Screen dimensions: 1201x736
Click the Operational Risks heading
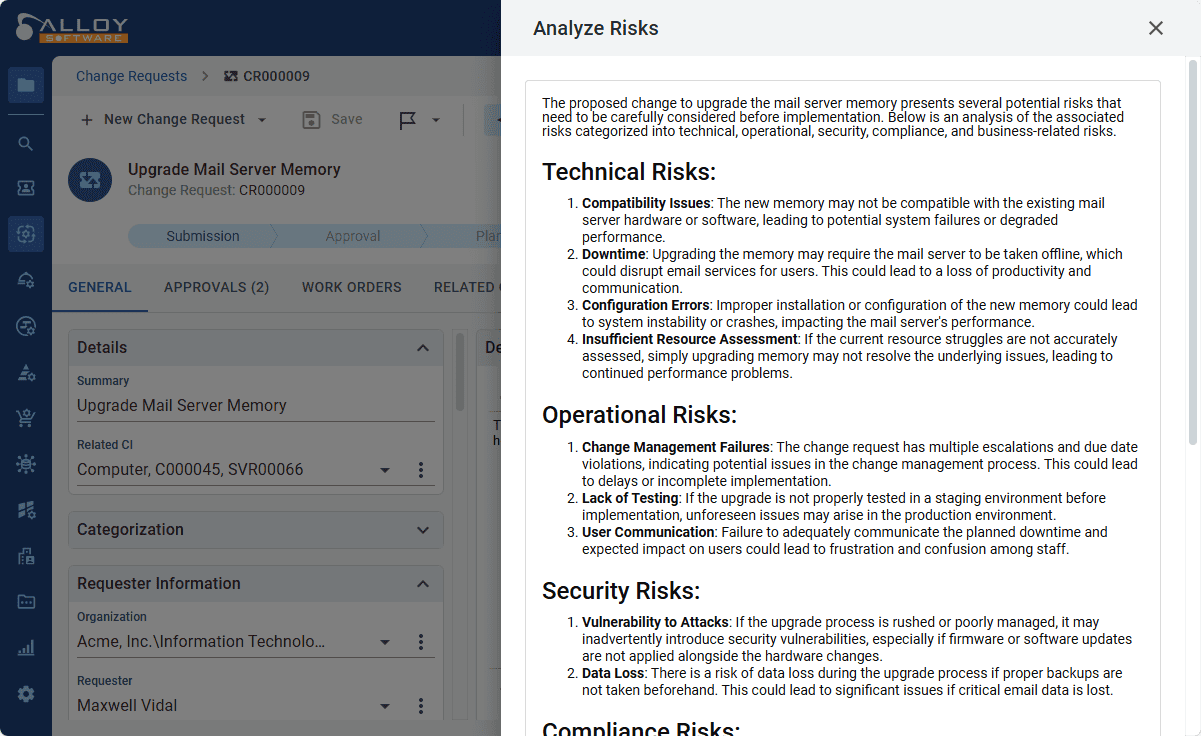pyautogui.click(x=639, y=415)
